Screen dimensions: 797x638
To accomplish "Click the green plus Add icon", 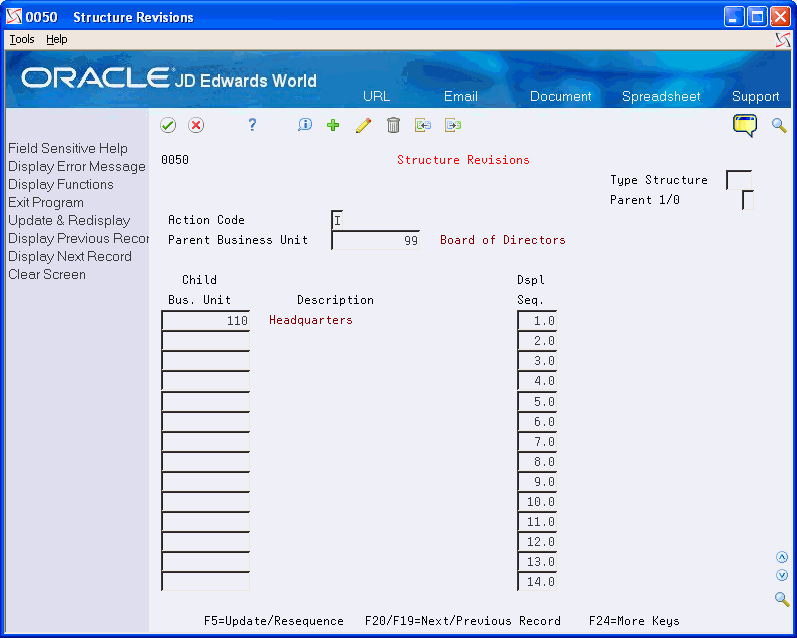I will 333,125.
